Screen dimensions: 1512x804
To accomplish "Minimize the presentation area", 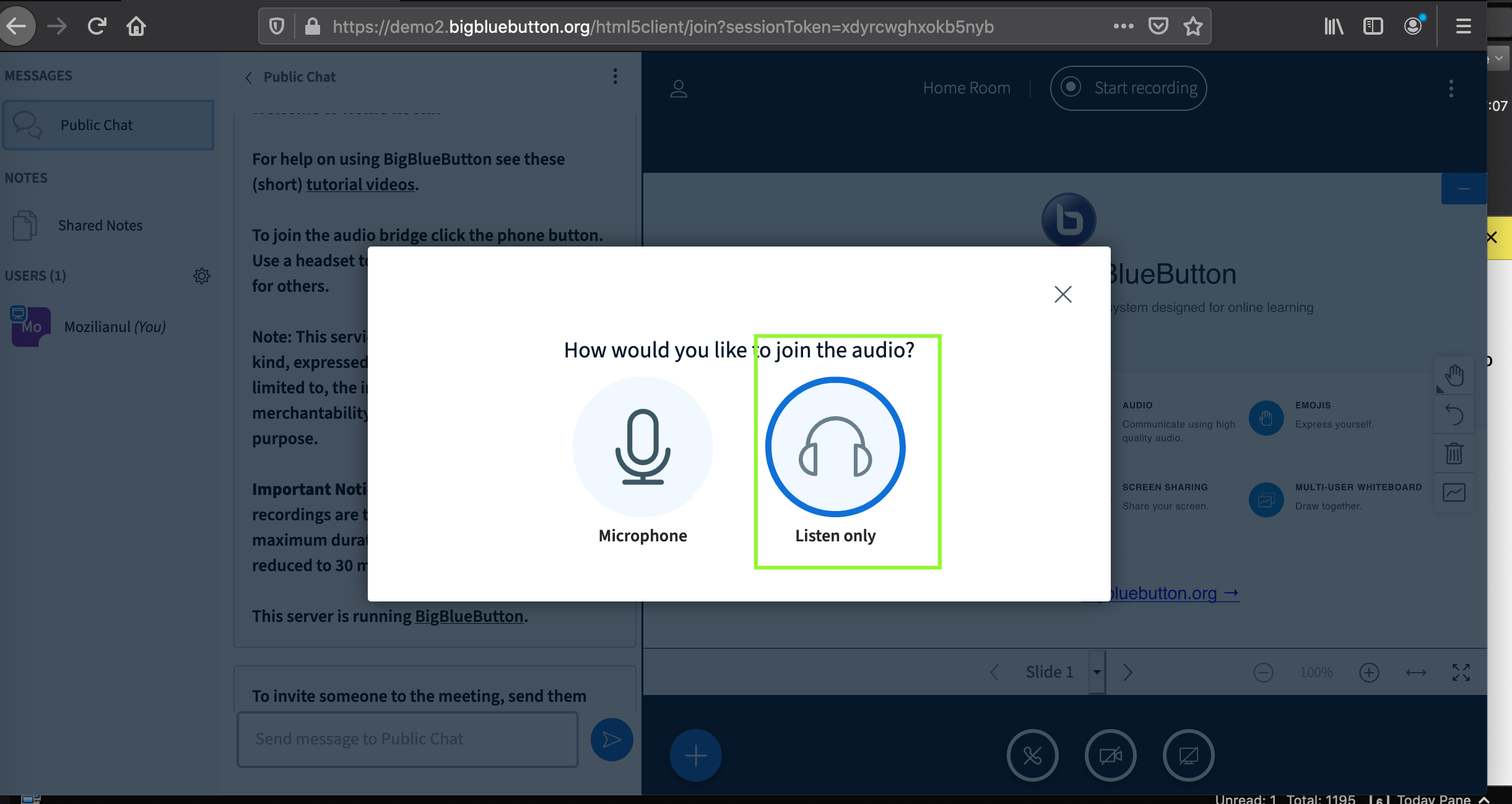I will click(1464, 189).
